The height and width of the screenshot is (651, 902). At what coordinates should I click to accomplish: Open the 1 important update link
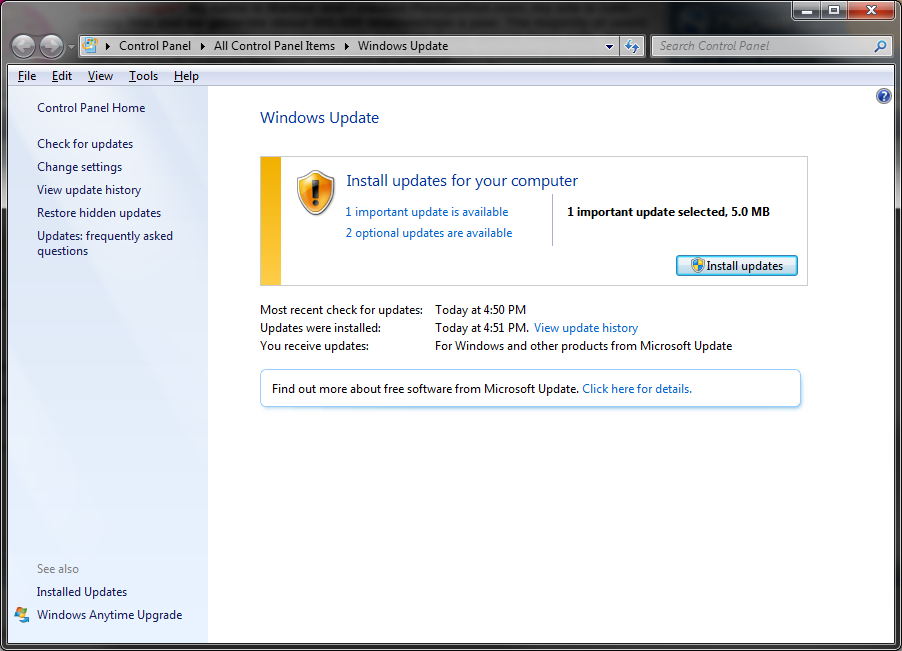tap(426, 211)
